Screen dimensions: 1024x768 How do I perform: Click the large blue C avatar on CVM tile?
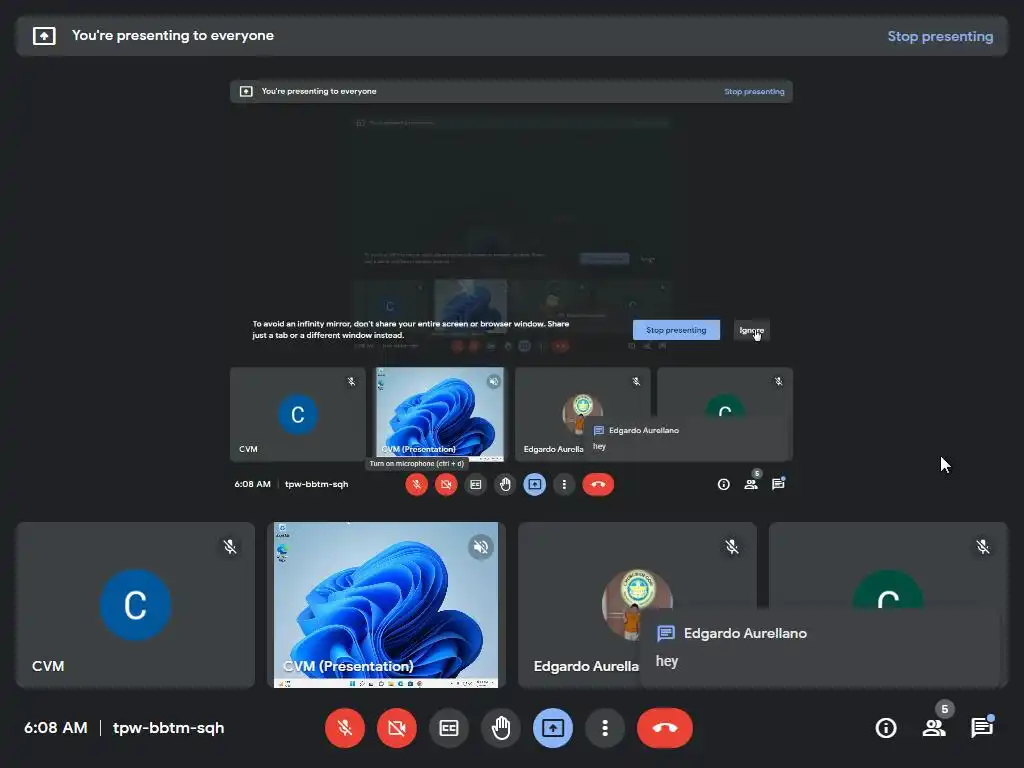tap(135, 605)
